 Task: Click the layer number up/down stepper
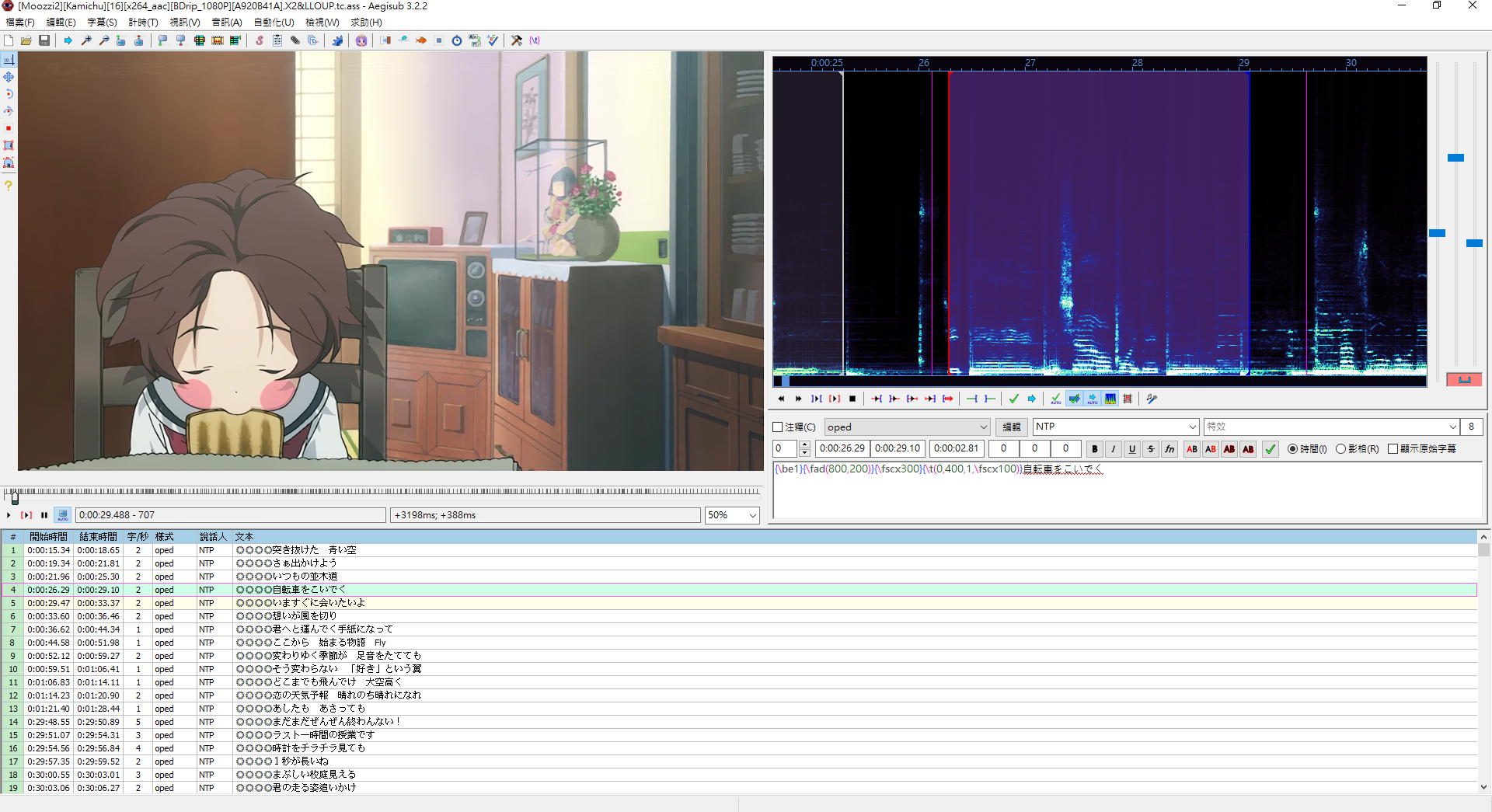804,448
